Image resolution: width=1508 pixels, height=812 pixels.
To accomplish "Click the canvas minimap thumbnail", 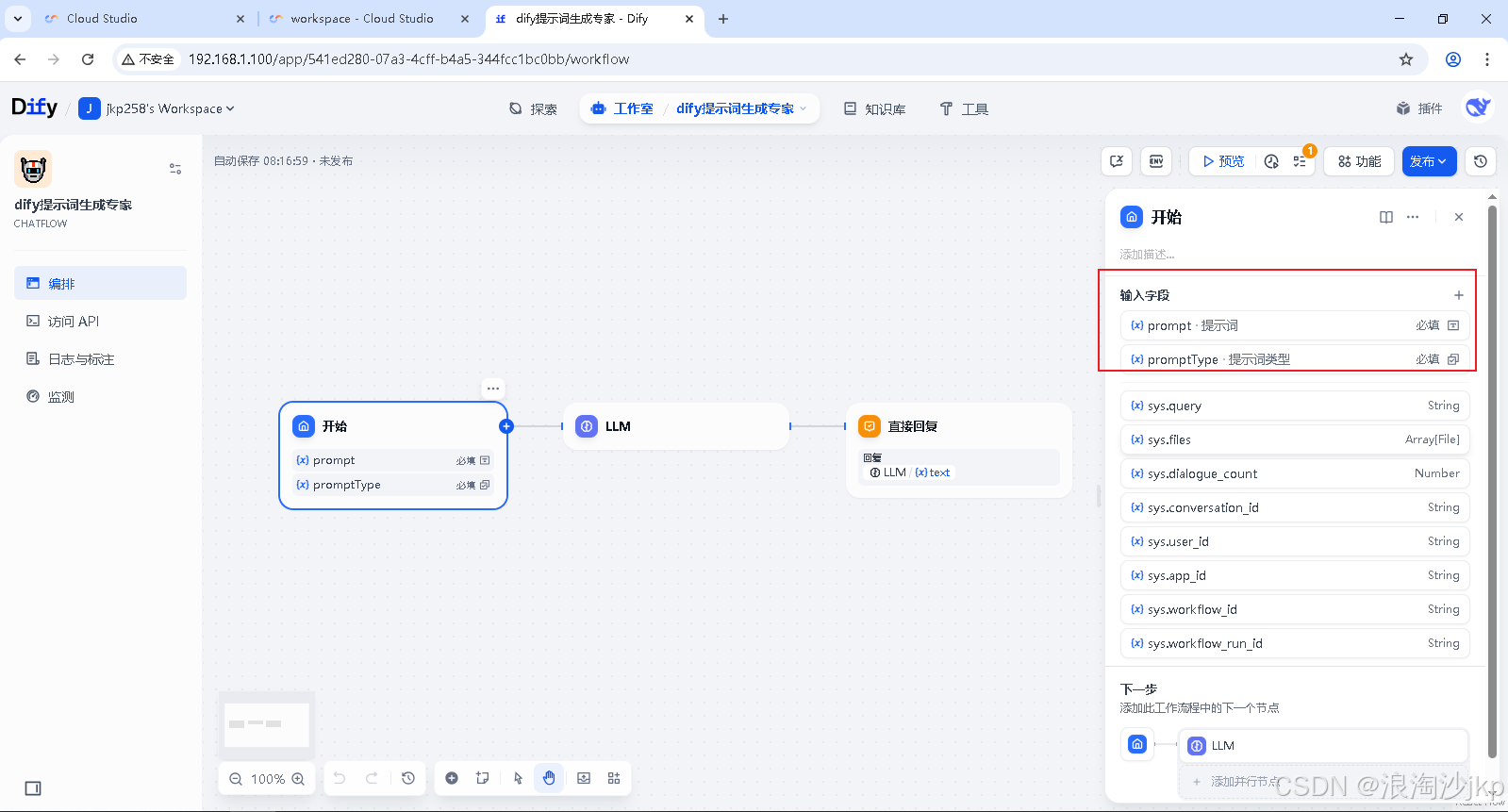I will 267,724.
